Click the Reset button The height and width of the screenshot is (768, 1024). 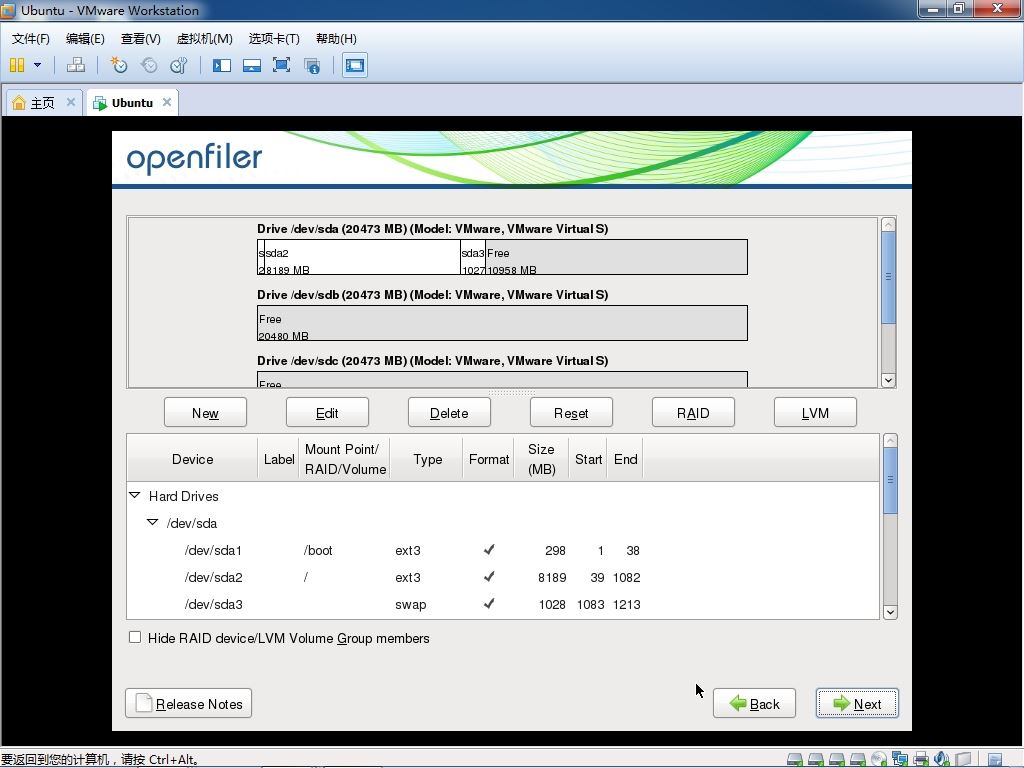coord(571,413)
